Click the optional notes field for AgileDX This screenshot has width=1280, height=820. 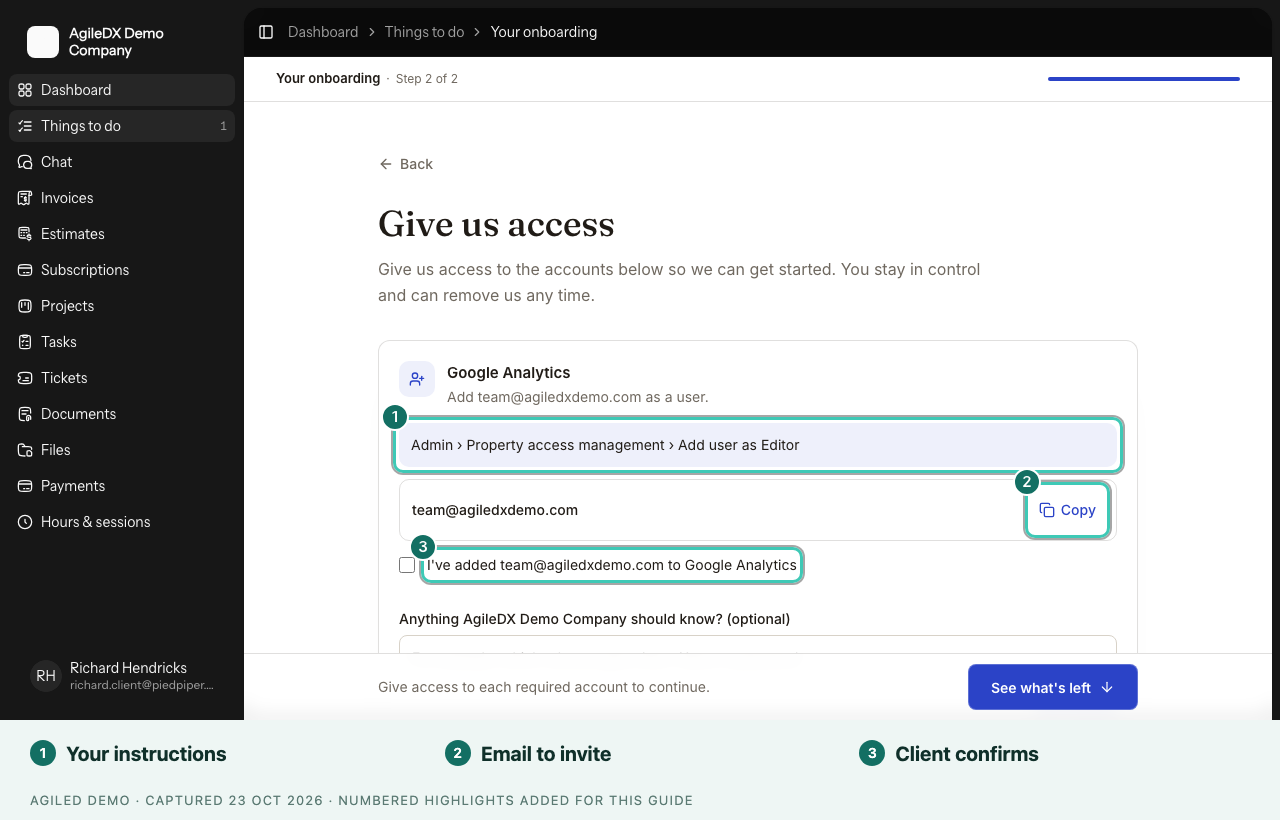[x=758, y=645]
